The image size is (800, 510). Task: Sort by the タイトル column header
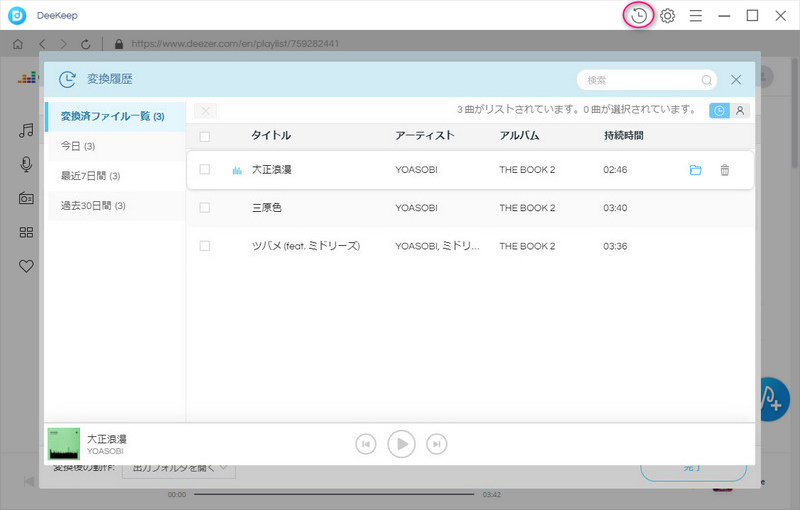click(271, 135)
